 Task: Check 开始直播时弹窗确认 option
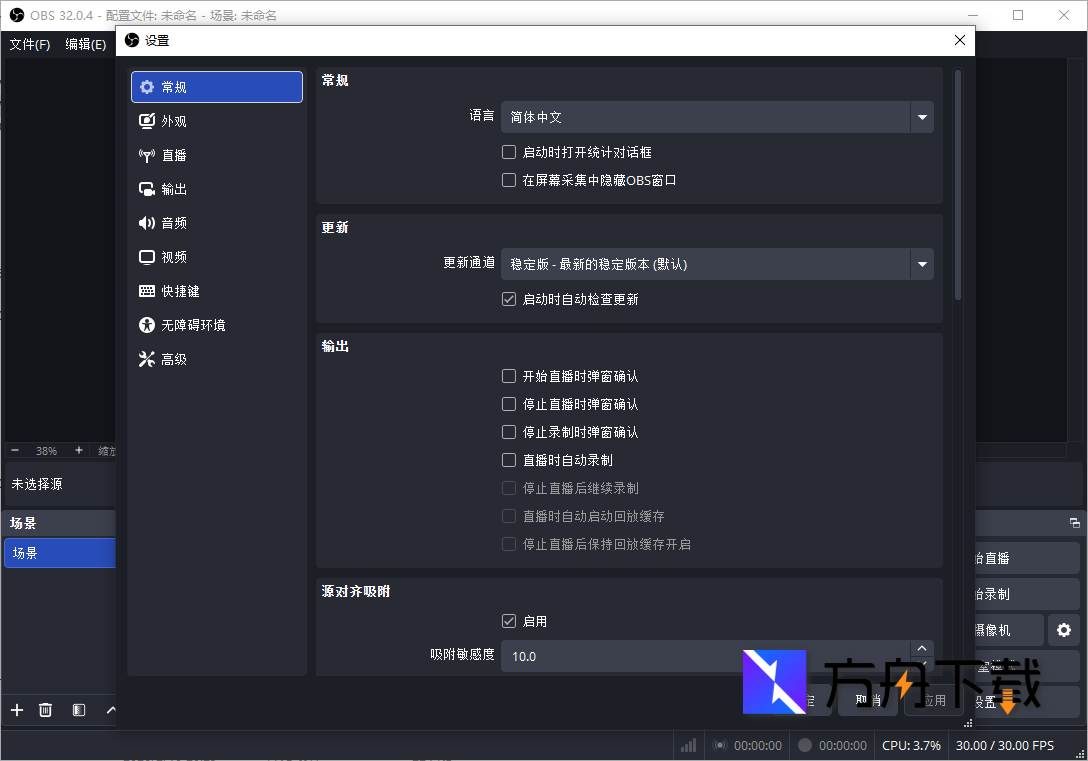click(x=508, y=376)
